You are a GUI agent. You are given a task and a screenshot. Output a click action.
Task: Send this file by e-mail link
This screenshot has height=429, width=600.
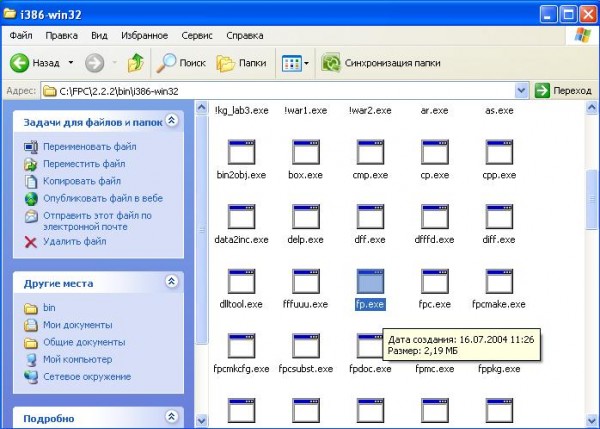point(97,221)
